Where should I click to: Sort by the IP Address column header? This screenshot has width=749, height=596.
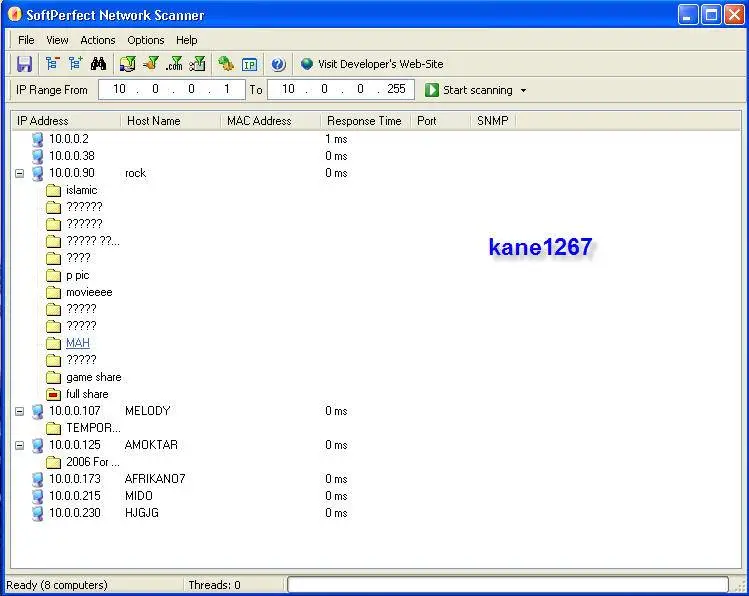click(x=67, y=121)
